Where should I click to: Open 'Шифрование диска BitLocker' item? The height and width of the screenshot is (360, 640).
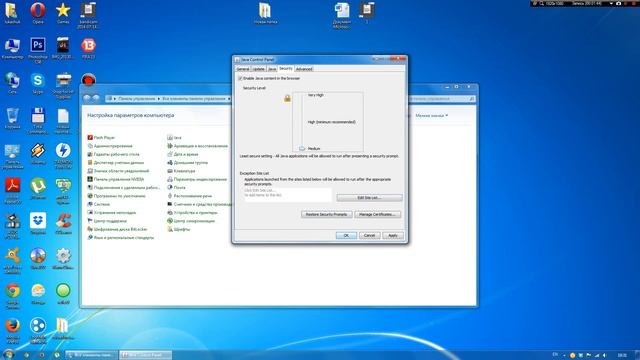117,229
